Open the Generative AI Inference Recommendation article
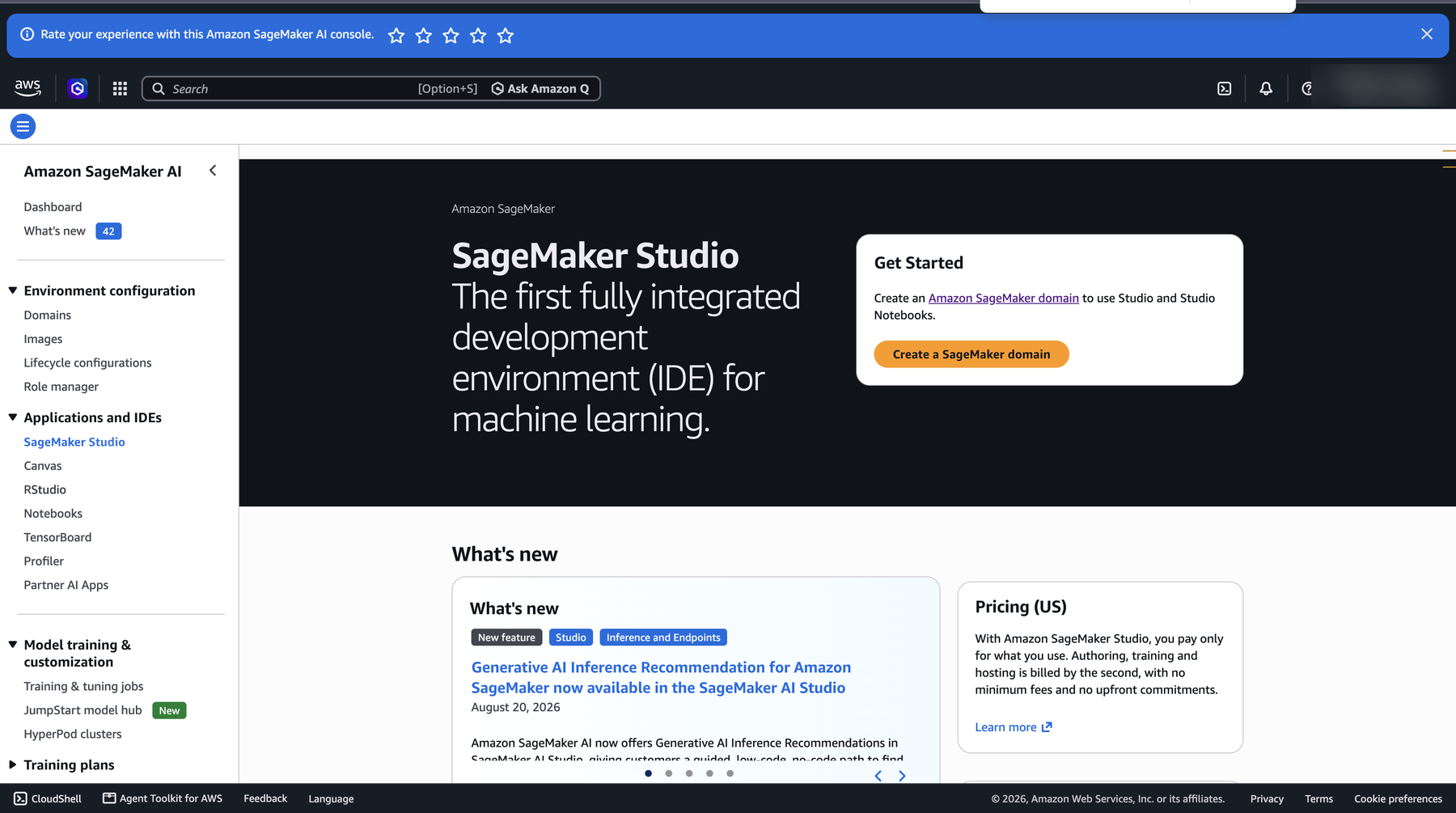This screenshot has width=1456, height=813. click(661, 677)
